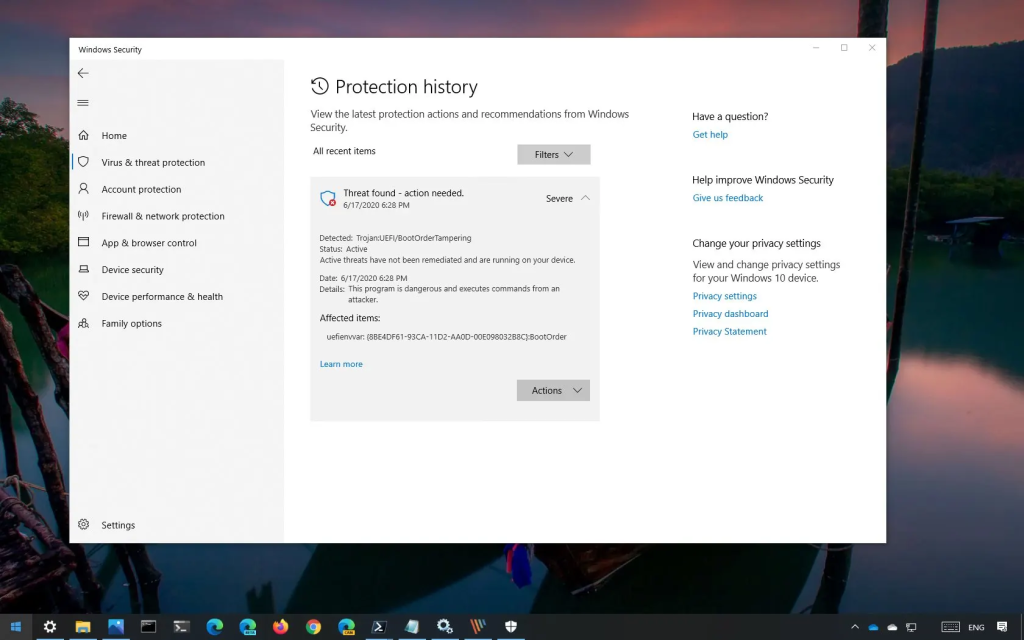Open the orange striped taskbar app icon
This screenshot has height=640, width=1024.
478,627
